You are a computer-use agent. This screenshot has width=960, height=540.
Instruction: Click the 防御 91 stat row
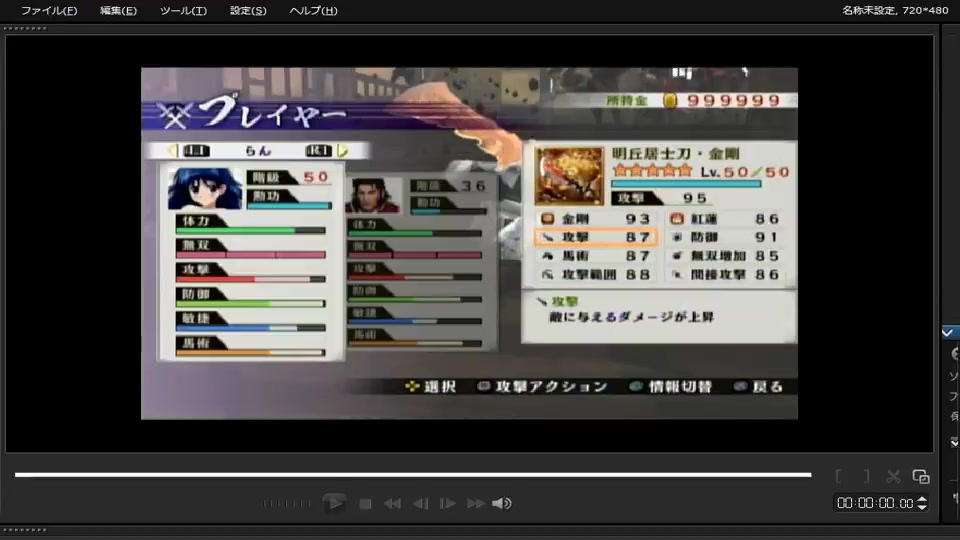[726, 237]
